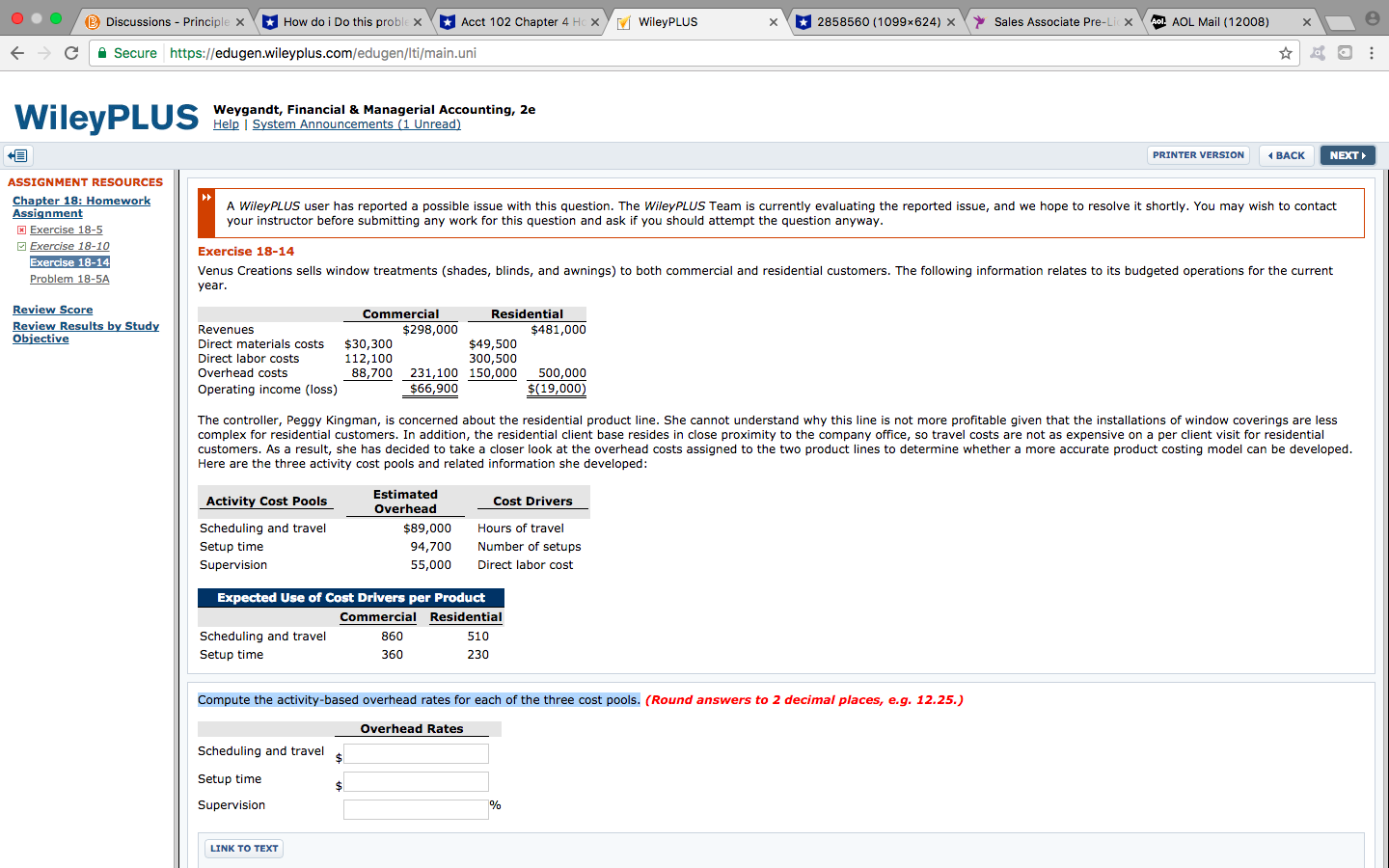Click the browser address bar URL
This screenshot has width=1389, height=868.
point(323,53)
